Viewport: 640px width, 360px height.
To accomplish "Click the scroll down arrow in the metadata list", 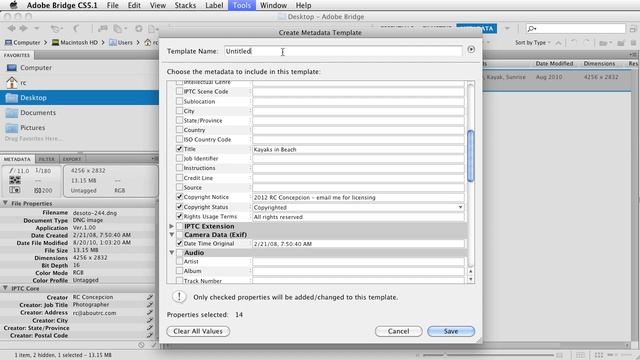I will coord(471,280).
